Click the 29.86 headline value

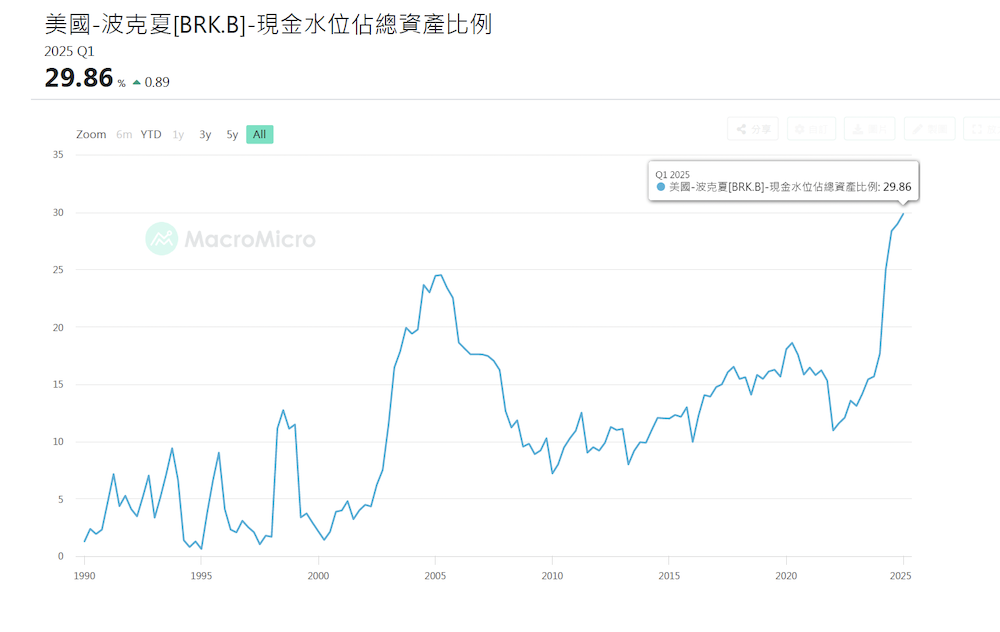click(x=78, y=78)
